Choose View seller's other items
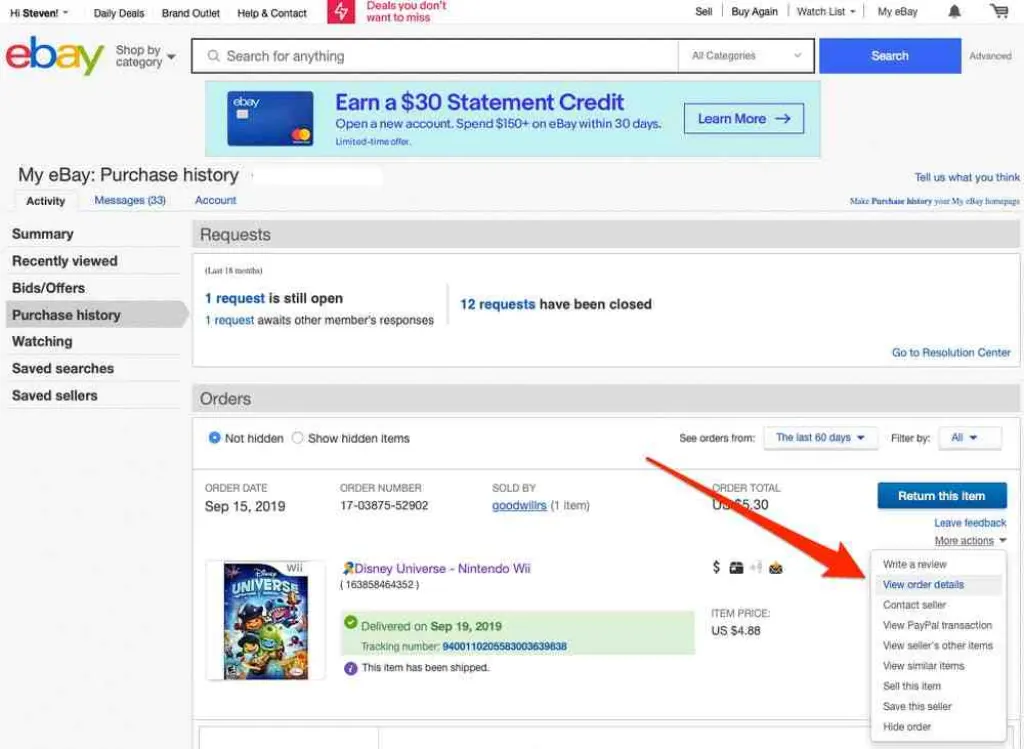The height and width of the screenshot is (749, 1024). click(938, 645)
